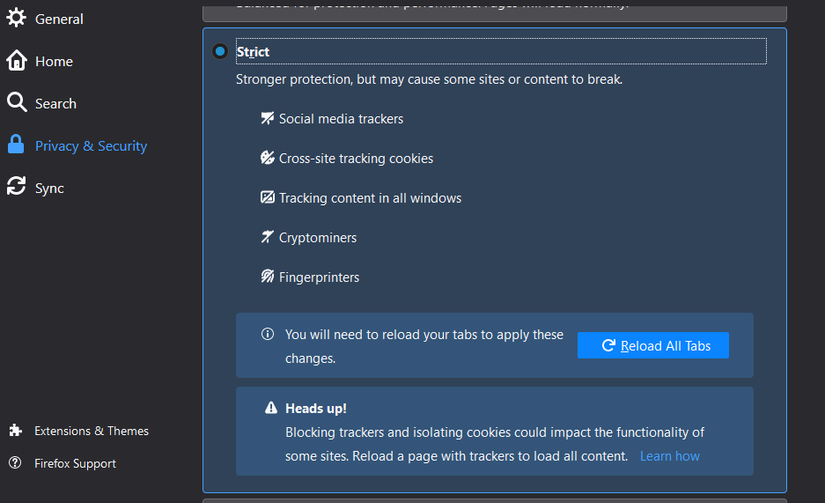Screen dimensions: 825x503
Task: Click the Cross-site tracking cookies icon
Action: click(x=267, y=157)
